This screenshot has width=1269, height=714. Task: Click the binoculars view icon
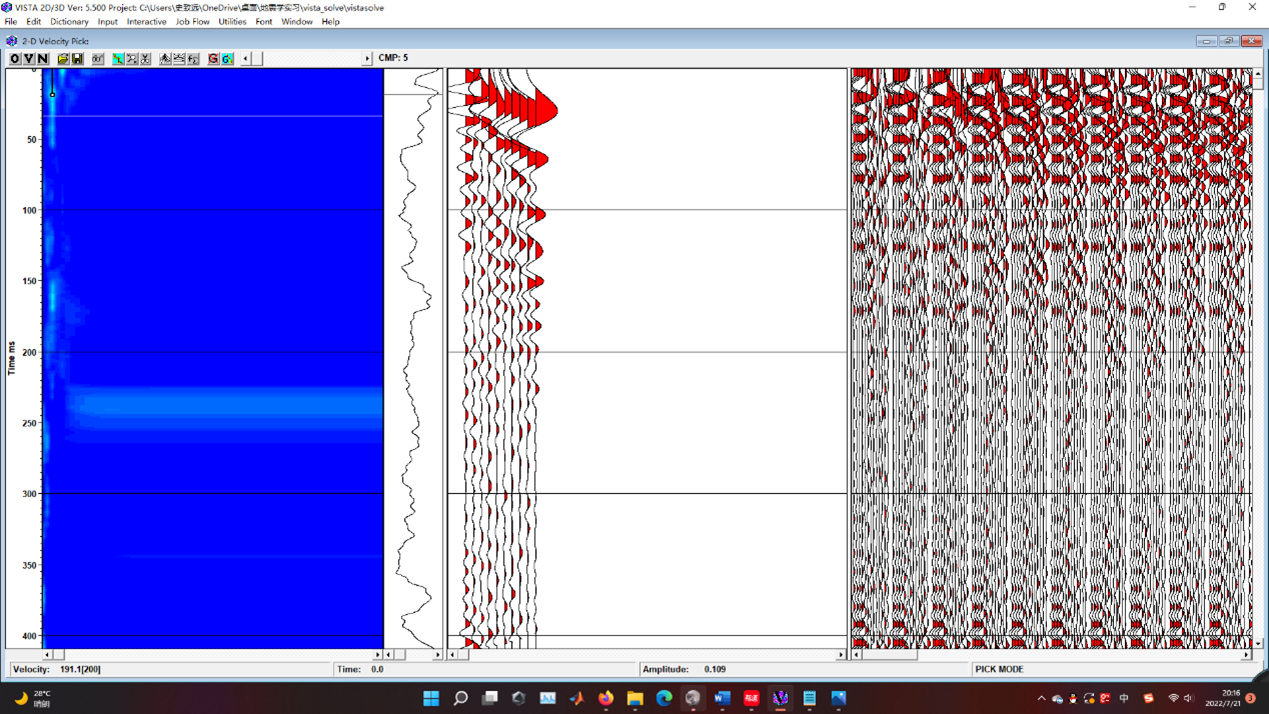tap(98, 59)
